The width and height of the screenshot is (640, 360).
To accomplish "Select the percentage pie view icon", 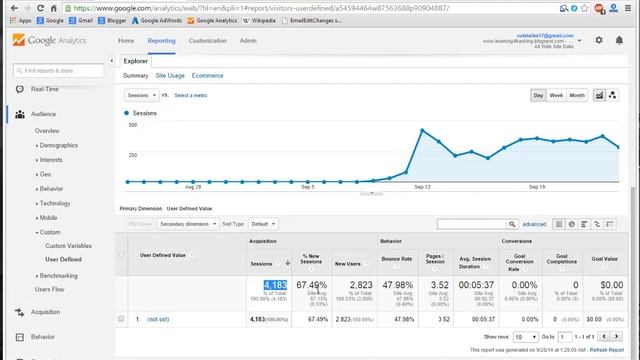I will [x=571, y=224].
